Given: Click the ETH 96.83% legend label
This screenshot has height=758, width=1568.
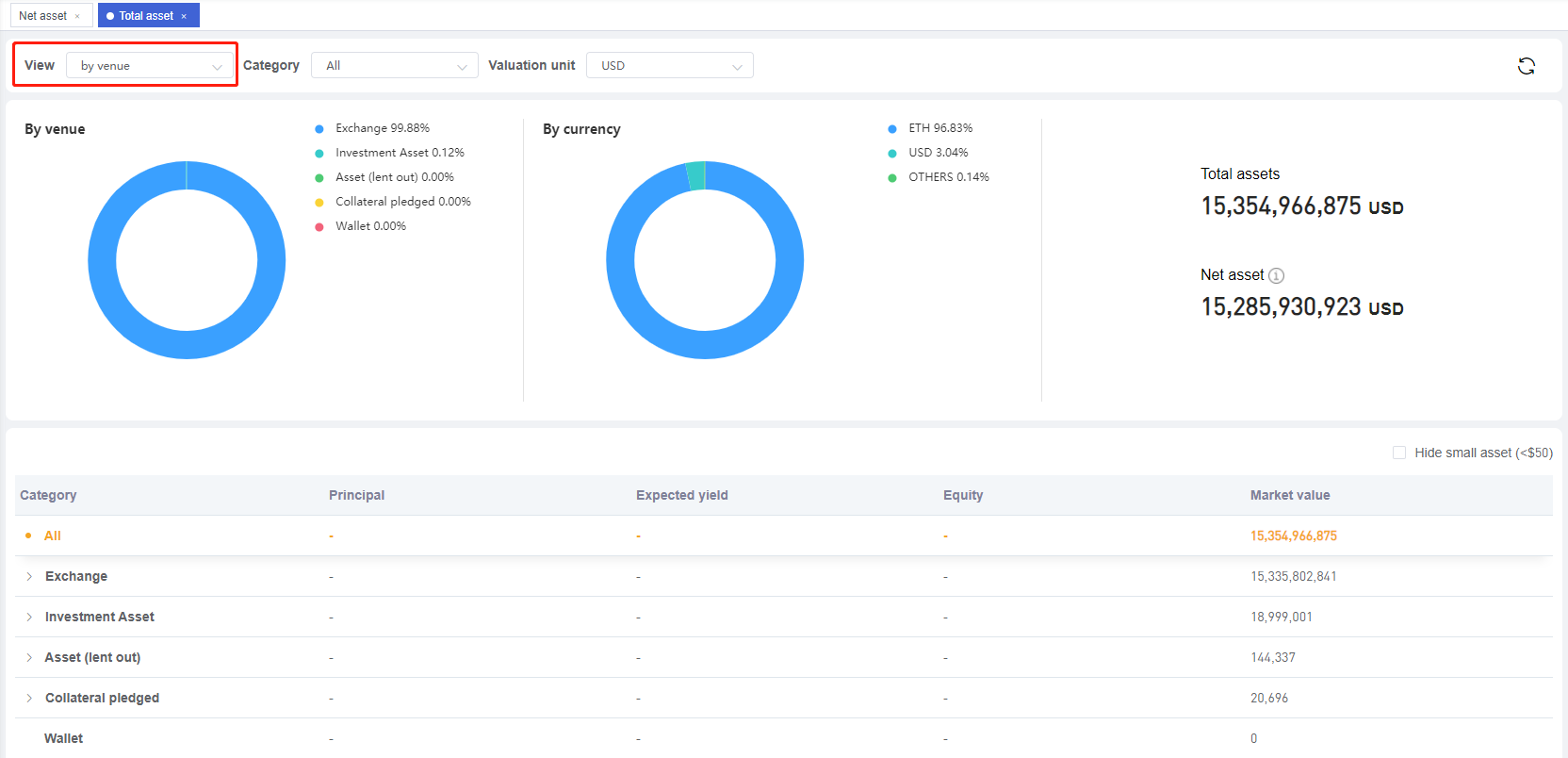Looking at the screenshot, I should click(940, 128).
